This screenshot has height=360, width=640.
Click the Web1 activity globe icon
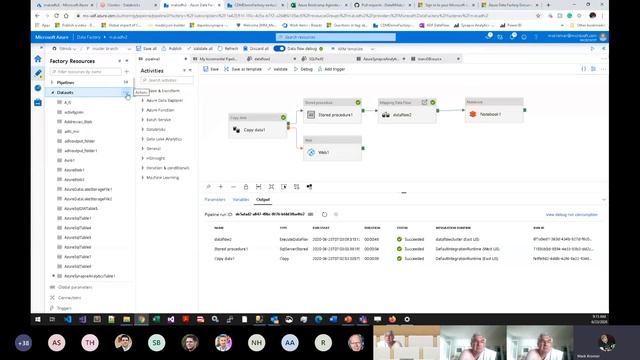[311, 152]
